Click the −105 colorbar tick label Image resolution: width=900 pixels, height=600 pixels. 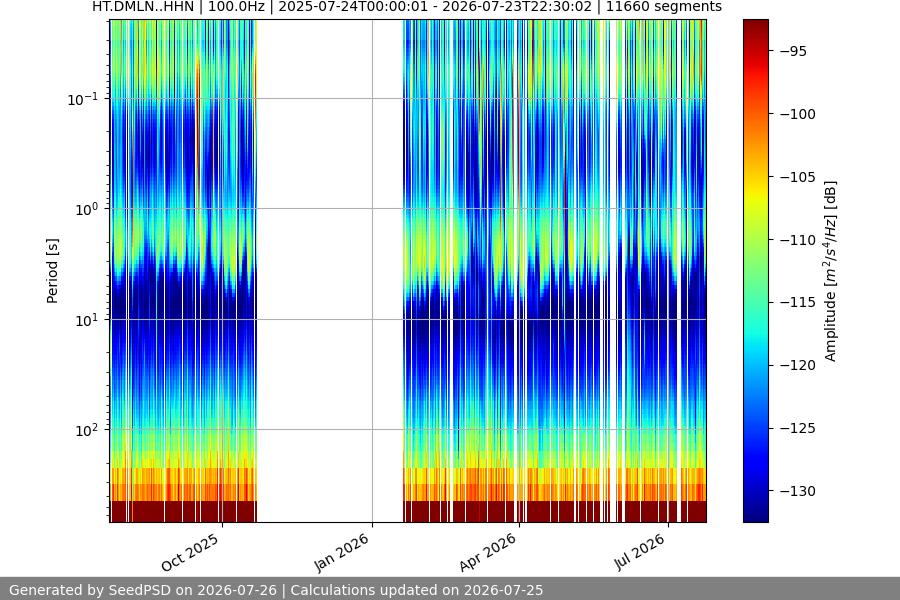point(797,177)
